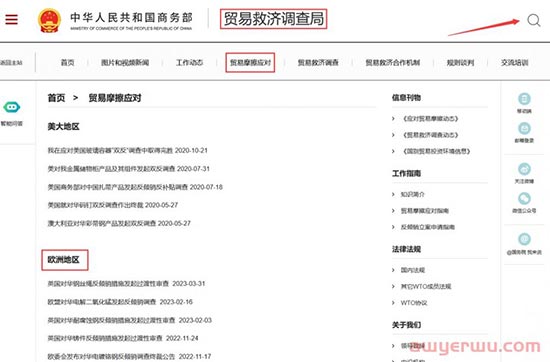Open 《国别贸易投资环境信息》 publication link
Viewport: 550px width, 362px height.
[x=436, y=151]
